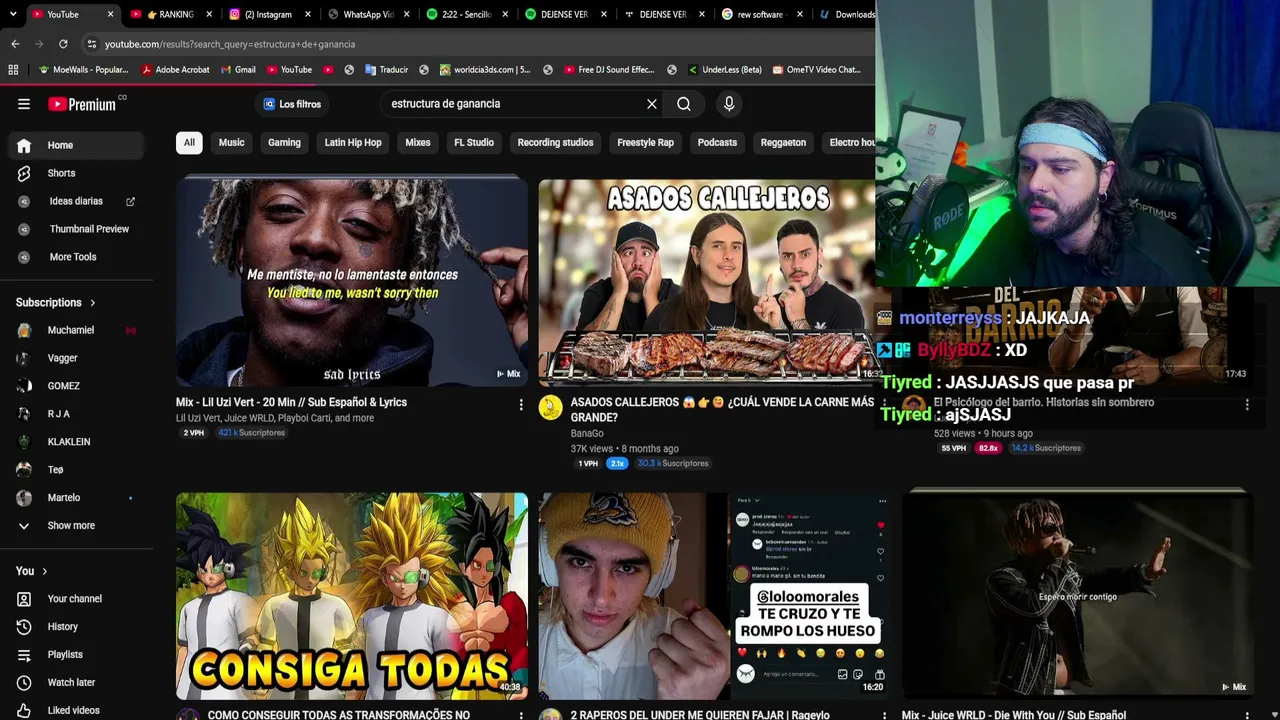Screen dimensions: 1280x720
Task: Switch to the 'rew software' Google tab
Action: (762, 14)
